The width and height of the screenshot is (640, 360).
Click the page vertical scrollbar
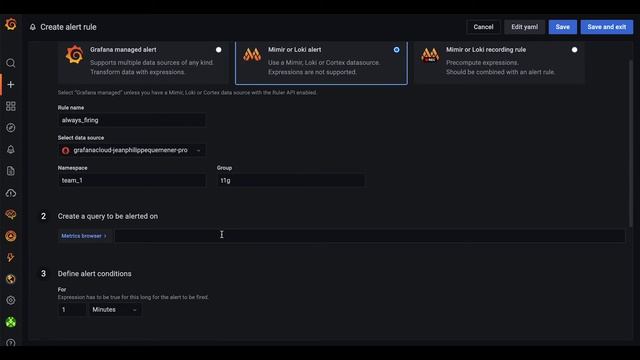[631, 143]
